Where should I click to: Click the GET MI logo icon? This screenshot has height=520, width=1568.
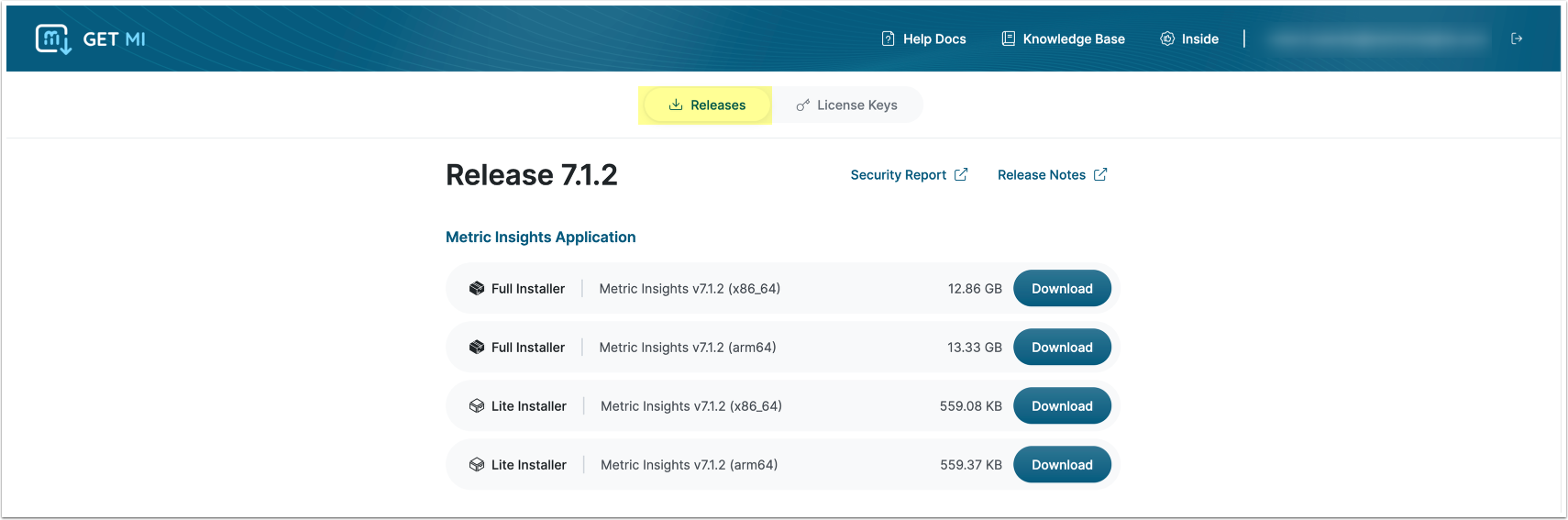coord(53,39)
